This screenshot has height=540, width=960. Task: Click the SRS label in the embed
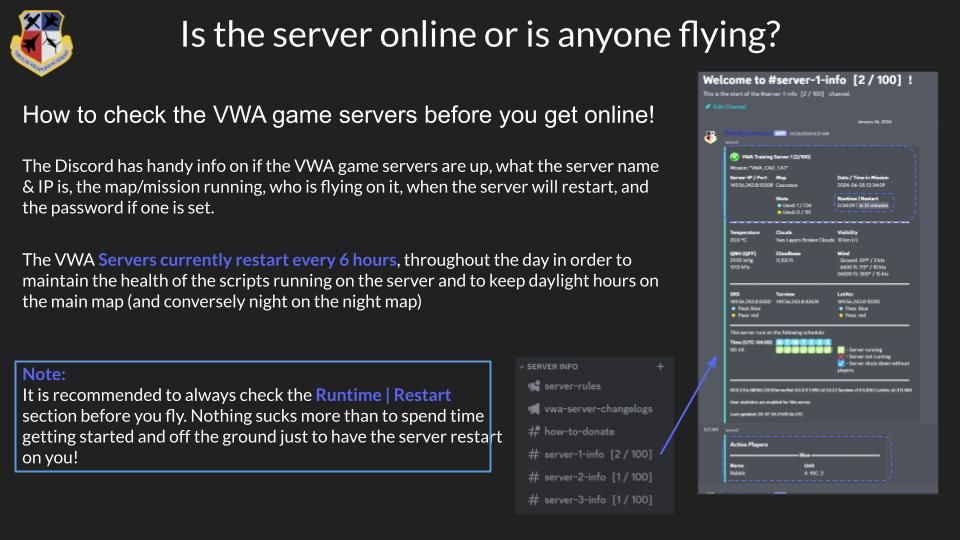[734, 294]
